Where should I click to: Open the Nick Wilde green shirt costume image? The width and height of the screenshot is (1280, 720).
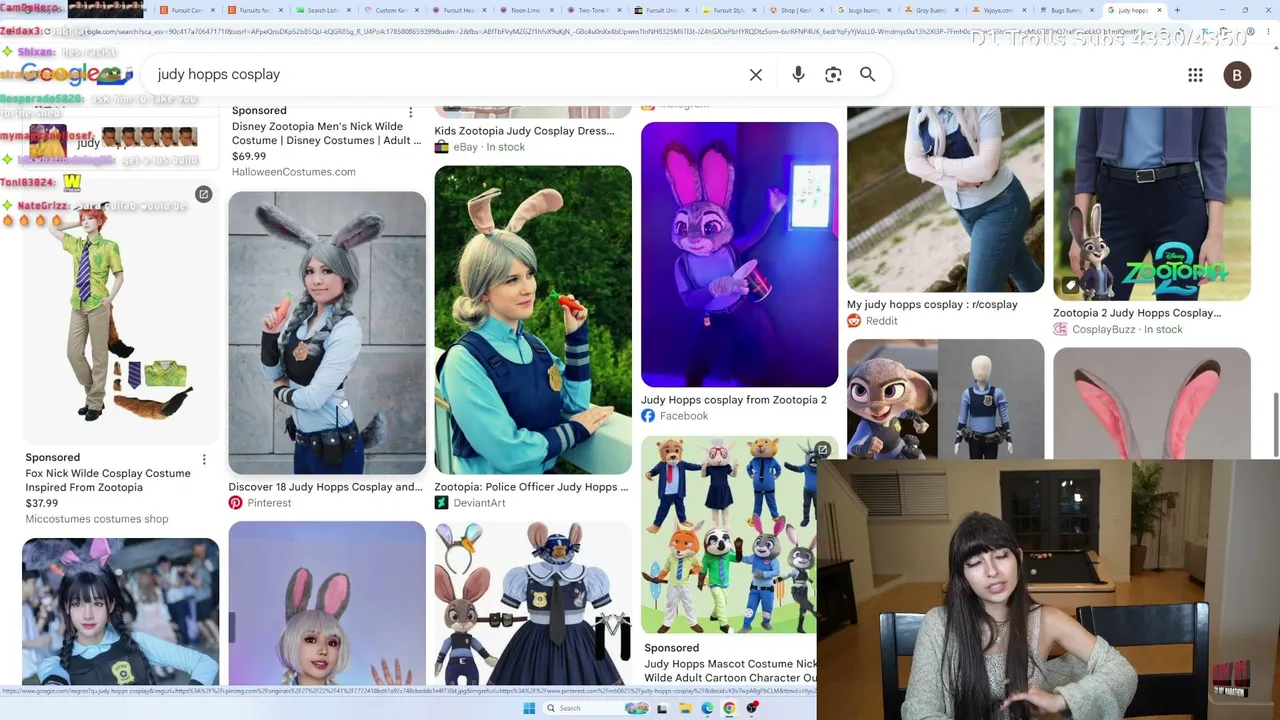121,312
